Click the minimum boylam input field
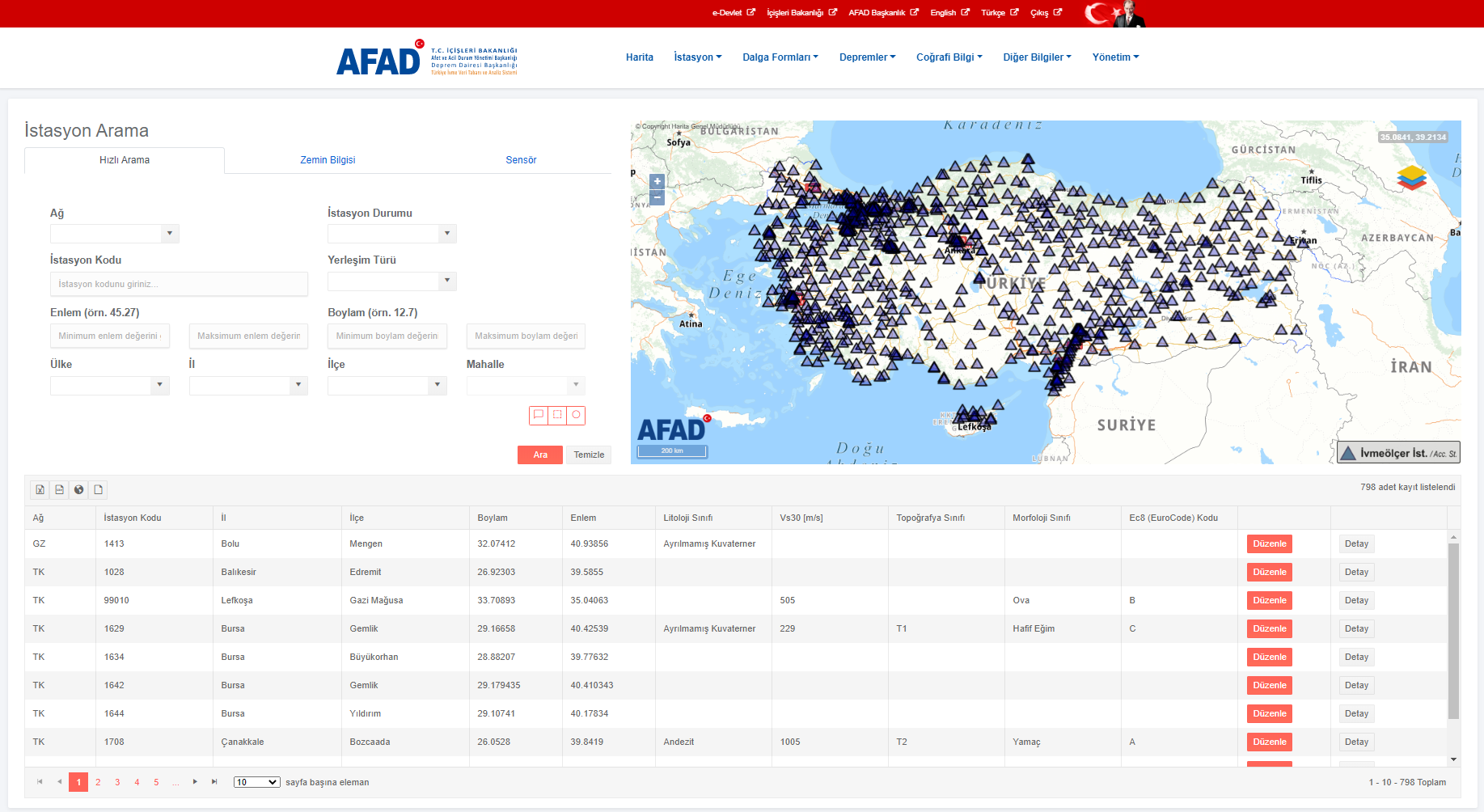Viewport: 1484px width, 812px height. click(387, 336)
